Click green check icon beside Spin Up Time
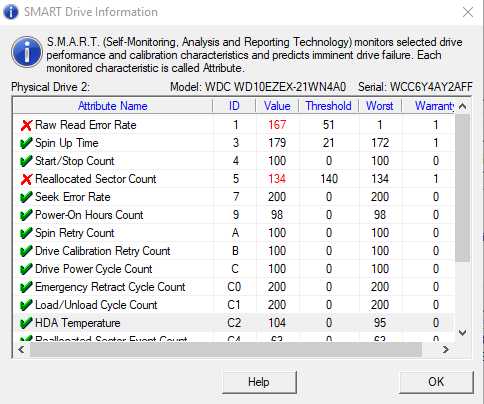Image resolution: width=484 pixels, height=404 pixels. pyautogui.click(x=26, y=143)
